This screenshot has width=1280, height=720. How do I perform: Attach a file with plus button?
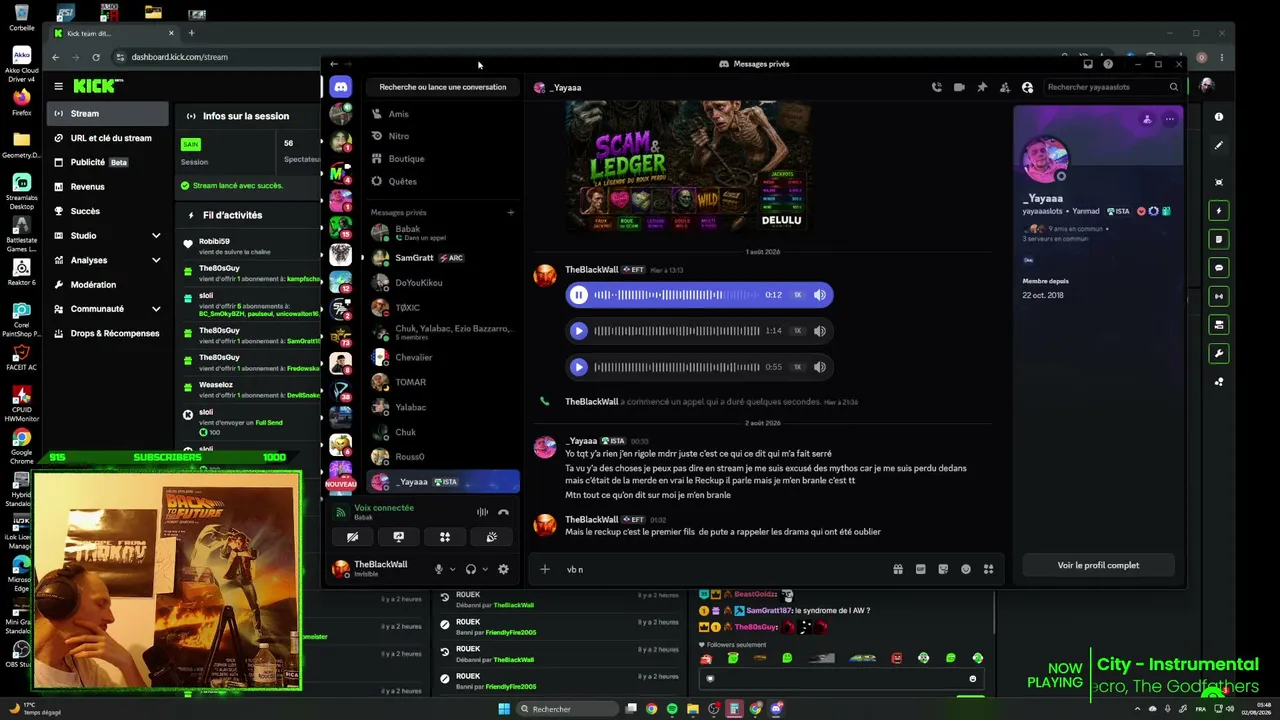tap(545, 569)
